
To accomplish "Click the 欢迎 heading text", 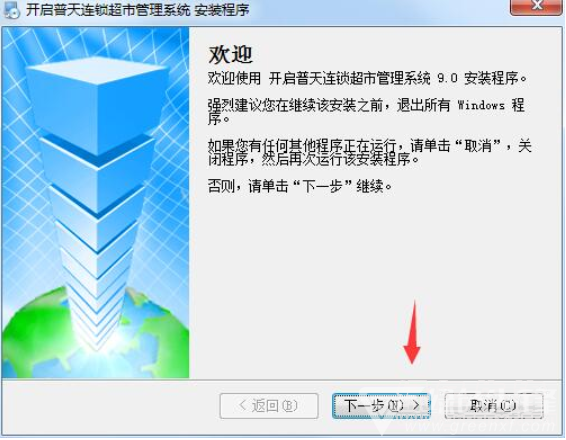I will 230,55.
